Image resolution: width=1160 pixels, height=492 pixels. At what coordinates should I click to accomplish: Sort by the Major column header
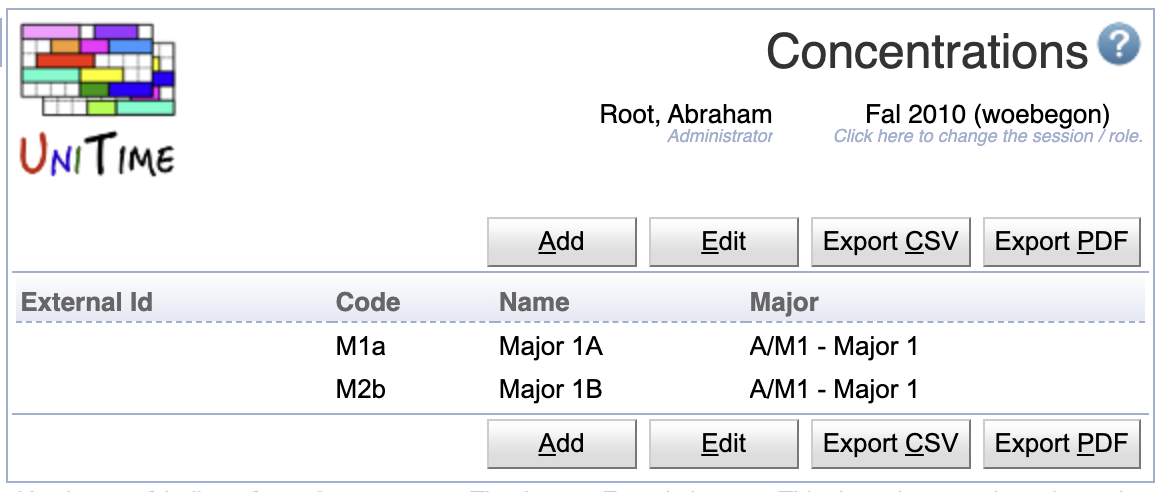pos(784,302)
